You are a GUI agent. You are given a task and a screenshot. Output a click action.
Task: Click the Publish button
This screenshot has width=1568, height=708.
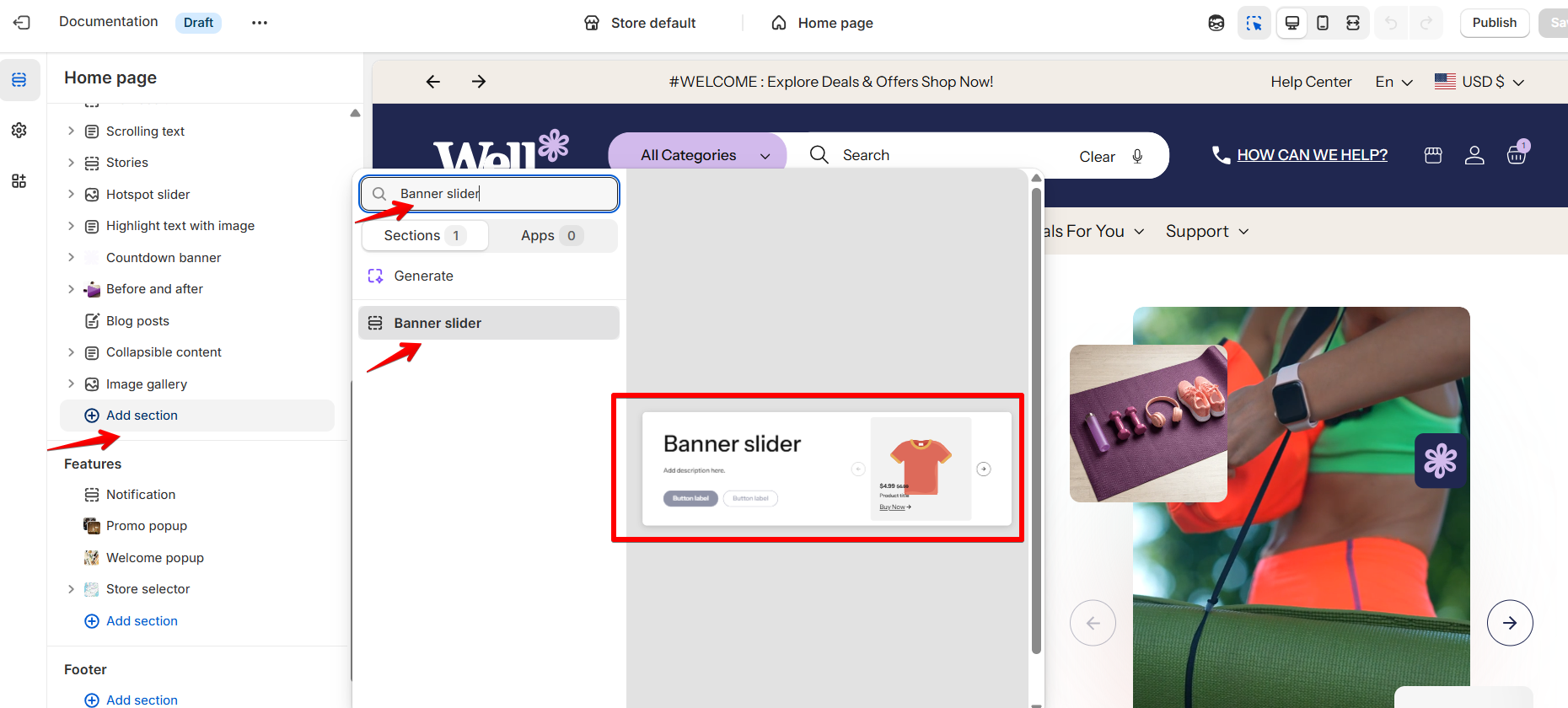tap(1494, 23)
